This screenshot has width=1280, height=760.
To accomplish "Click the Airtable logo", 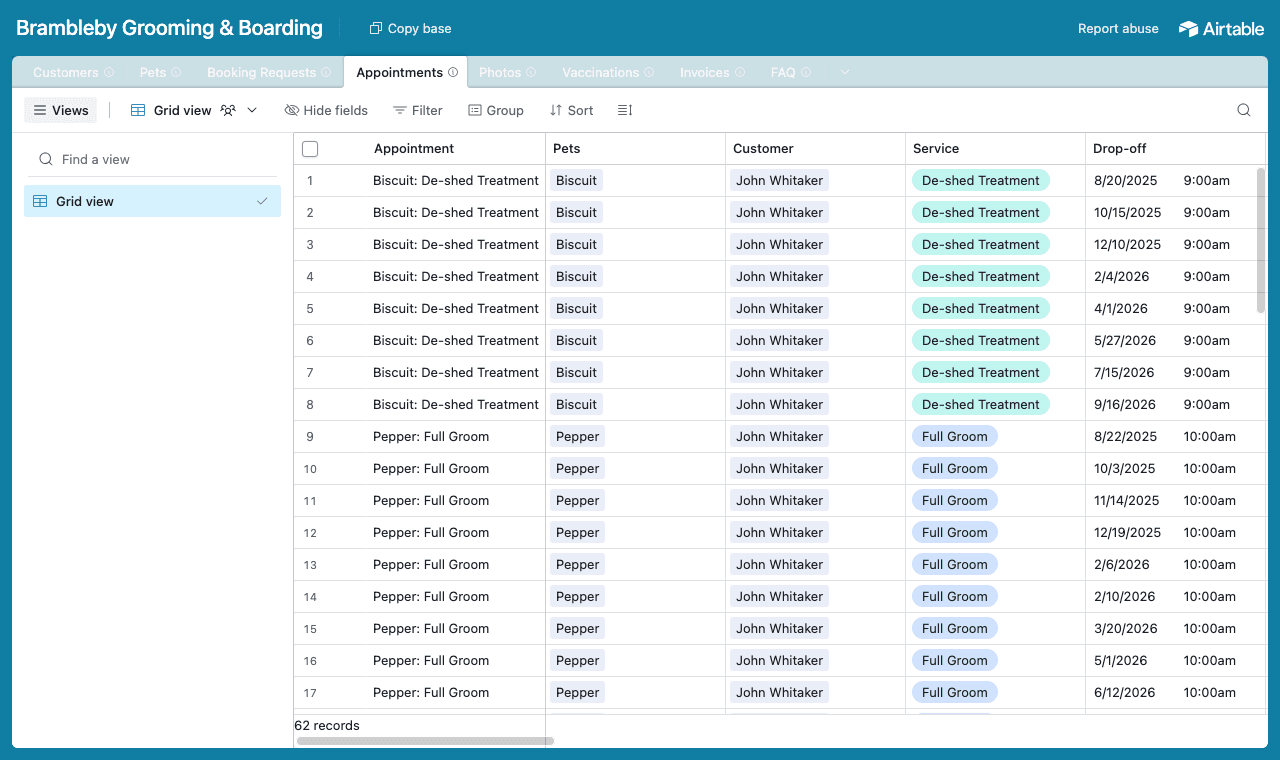I will pos(1221,29).
